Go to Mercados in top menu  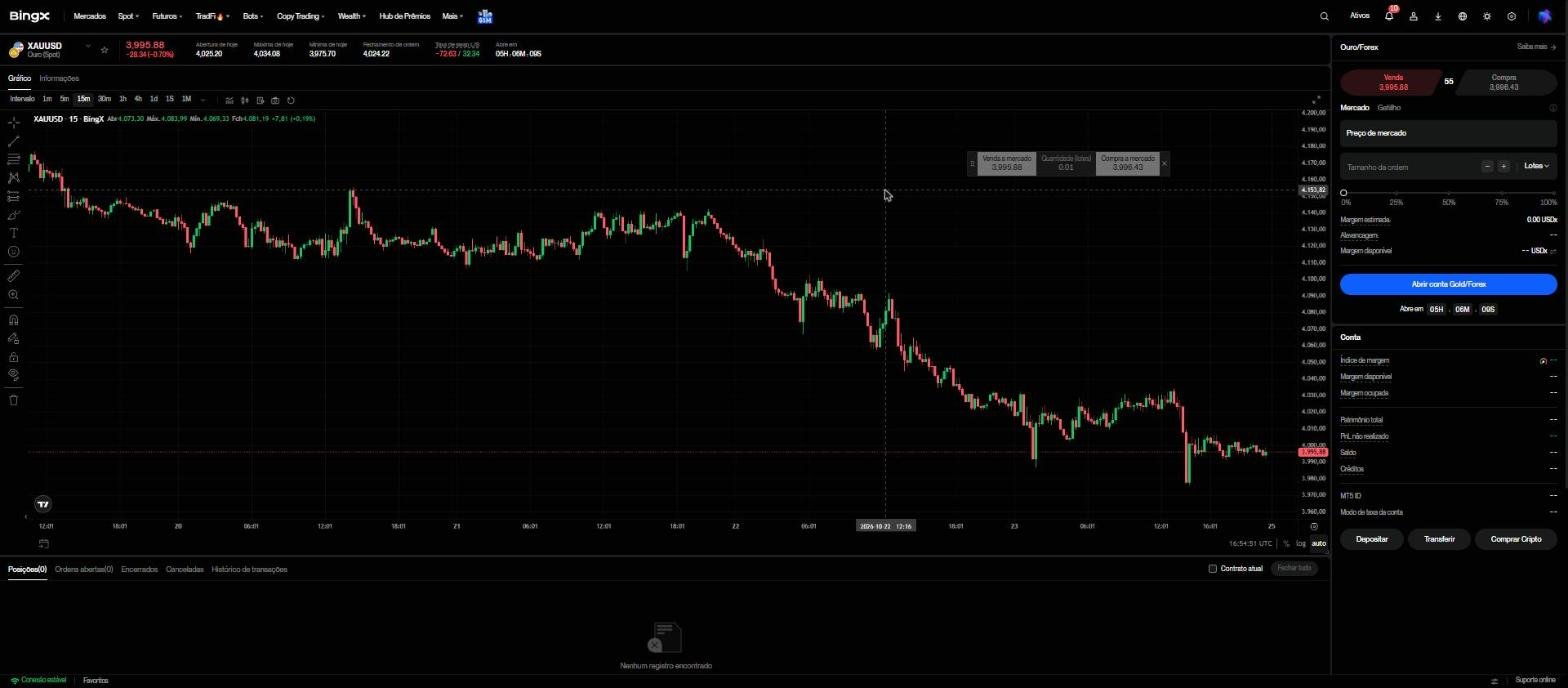click(x=89, y=16)
